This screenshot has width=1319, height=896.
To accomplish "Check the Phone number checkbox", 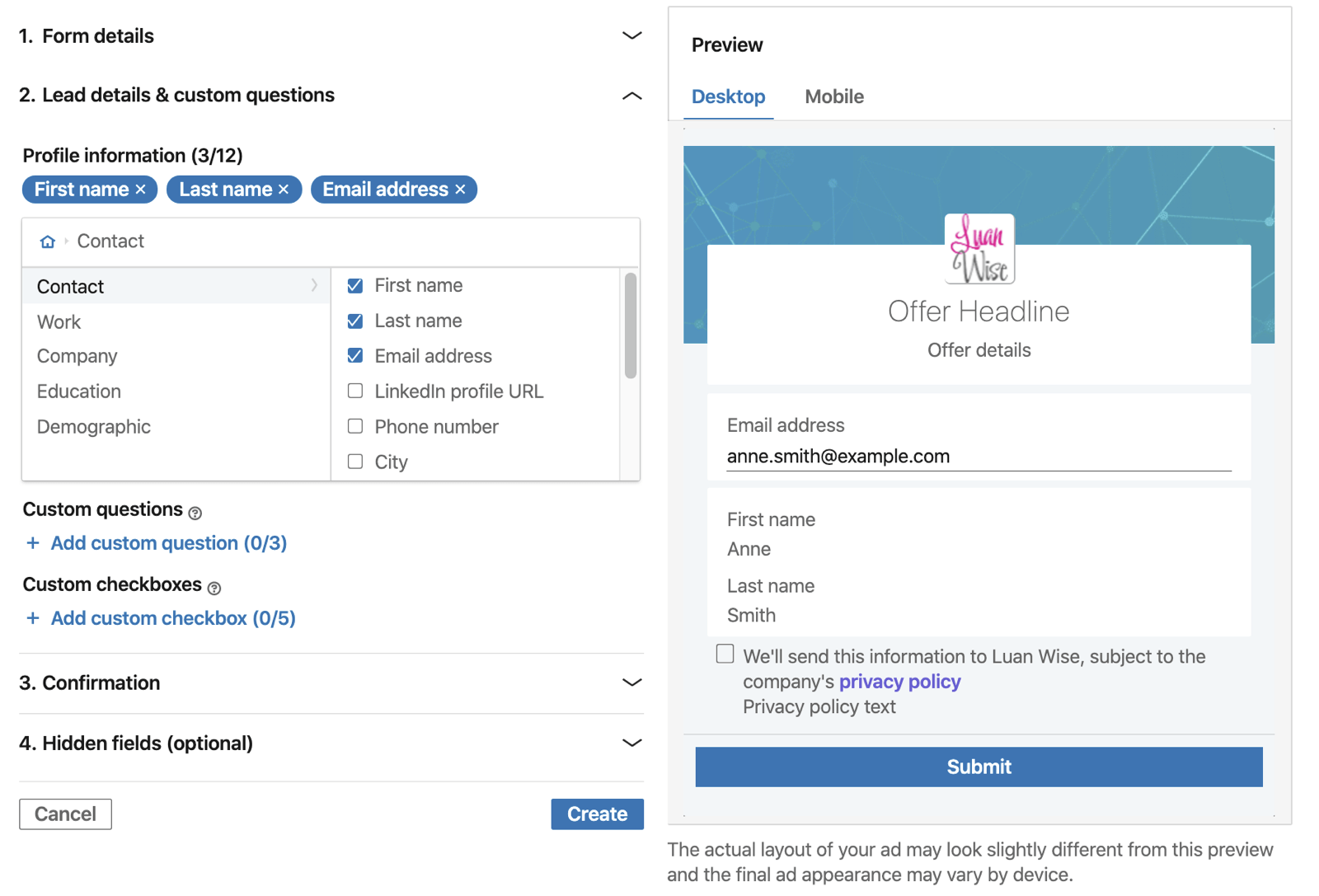I will point(355,426).
